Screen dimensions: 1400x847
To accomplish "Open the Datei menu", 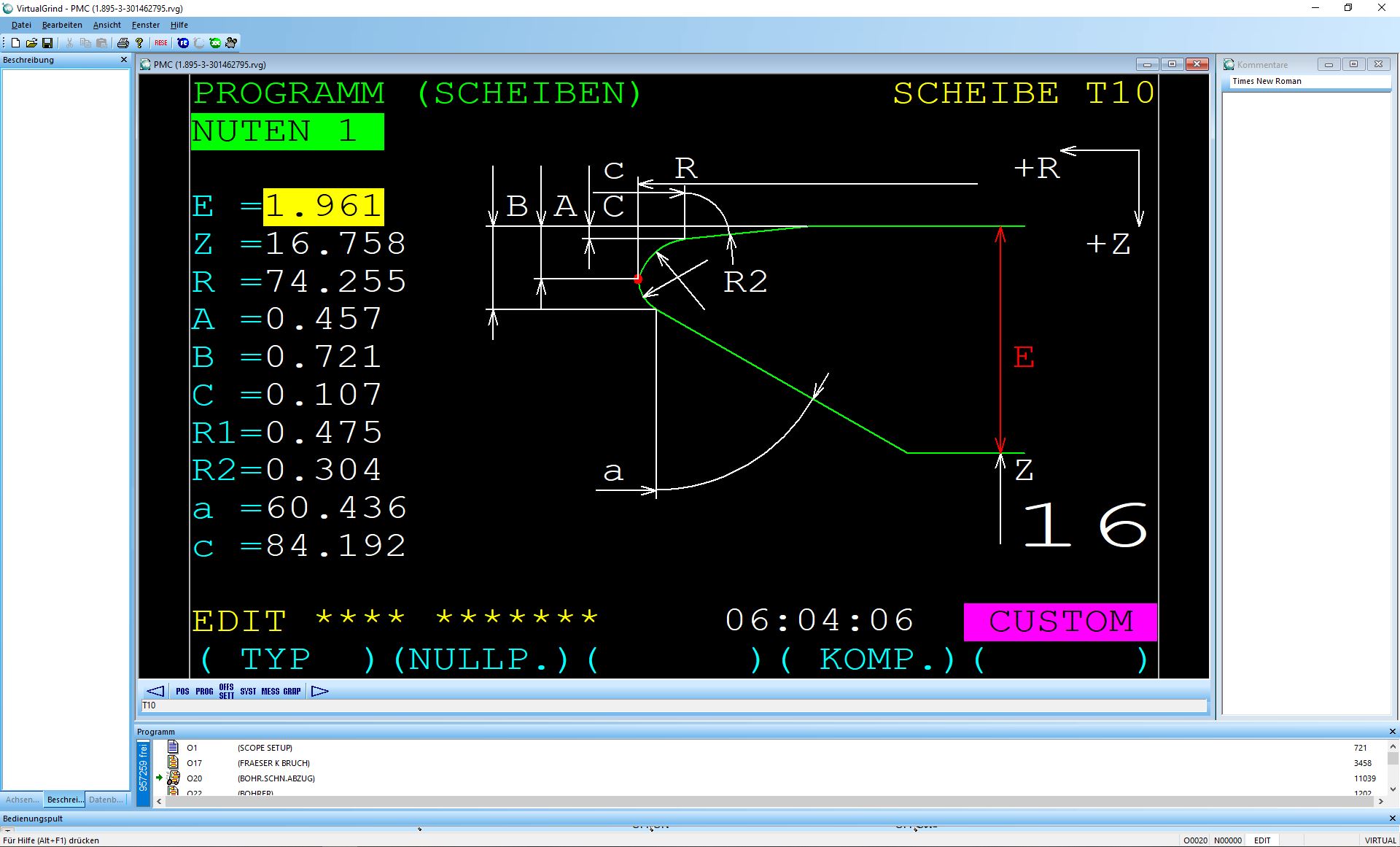I will [21, 25].
